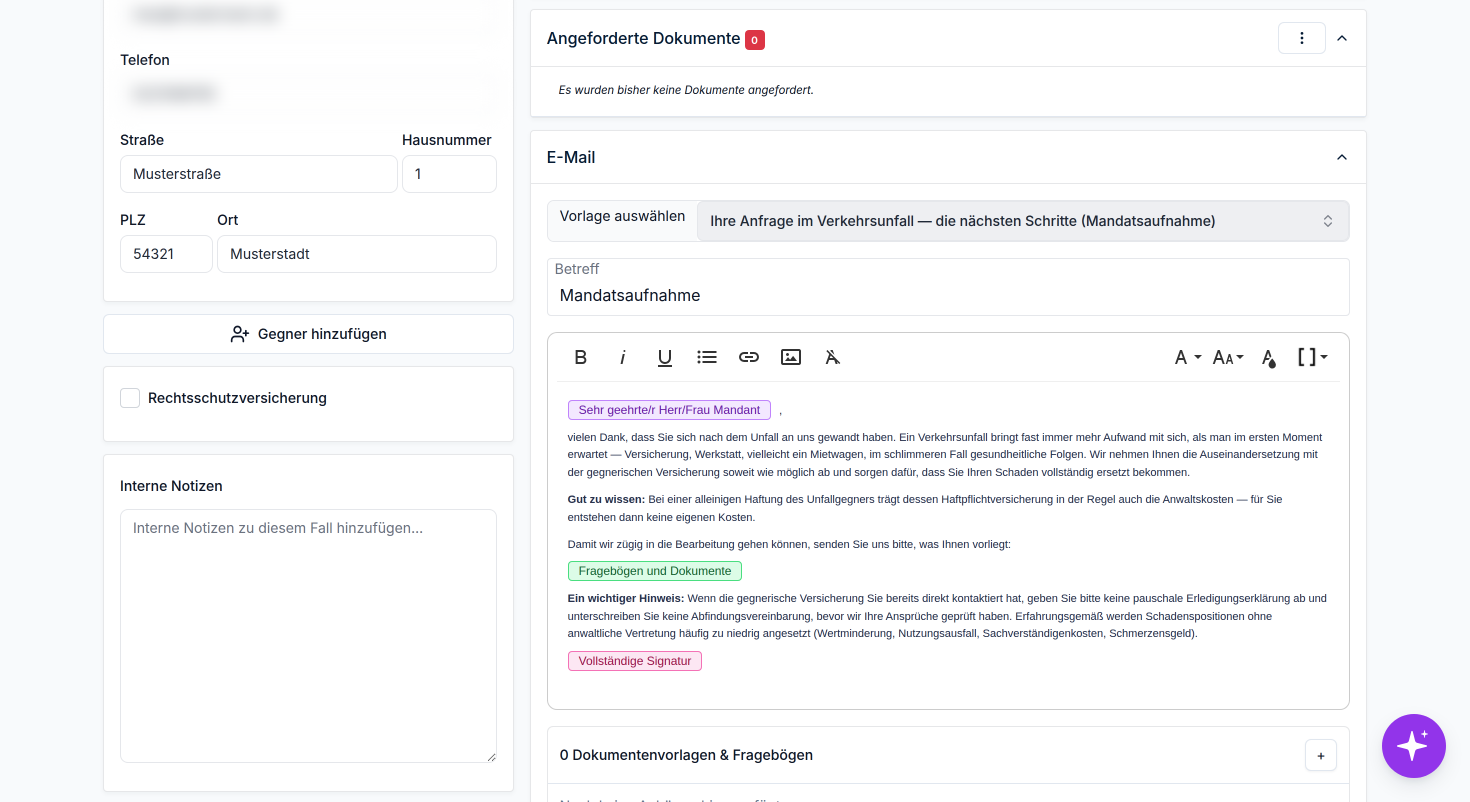This screenshot has height=802, width=1470.
Task: Insert bulleted list in email body
Action: 707,357
